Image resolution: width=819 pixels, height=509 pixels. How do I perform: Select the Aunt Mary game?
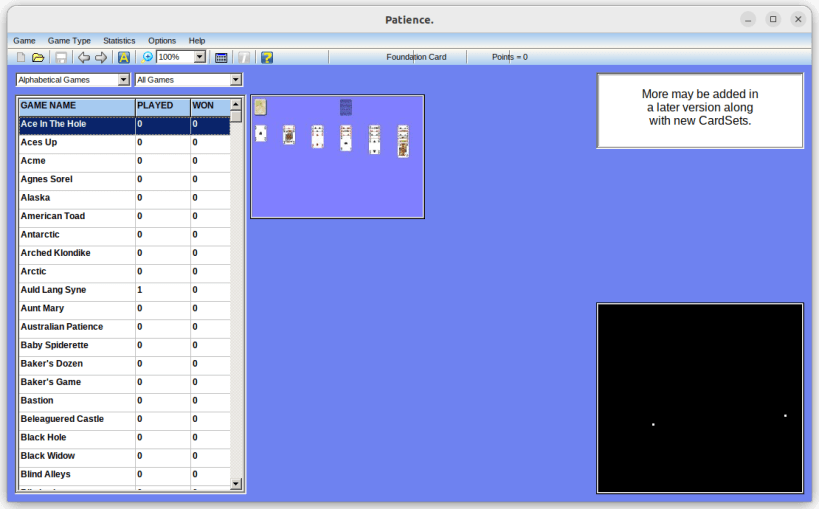pos(124,308)
